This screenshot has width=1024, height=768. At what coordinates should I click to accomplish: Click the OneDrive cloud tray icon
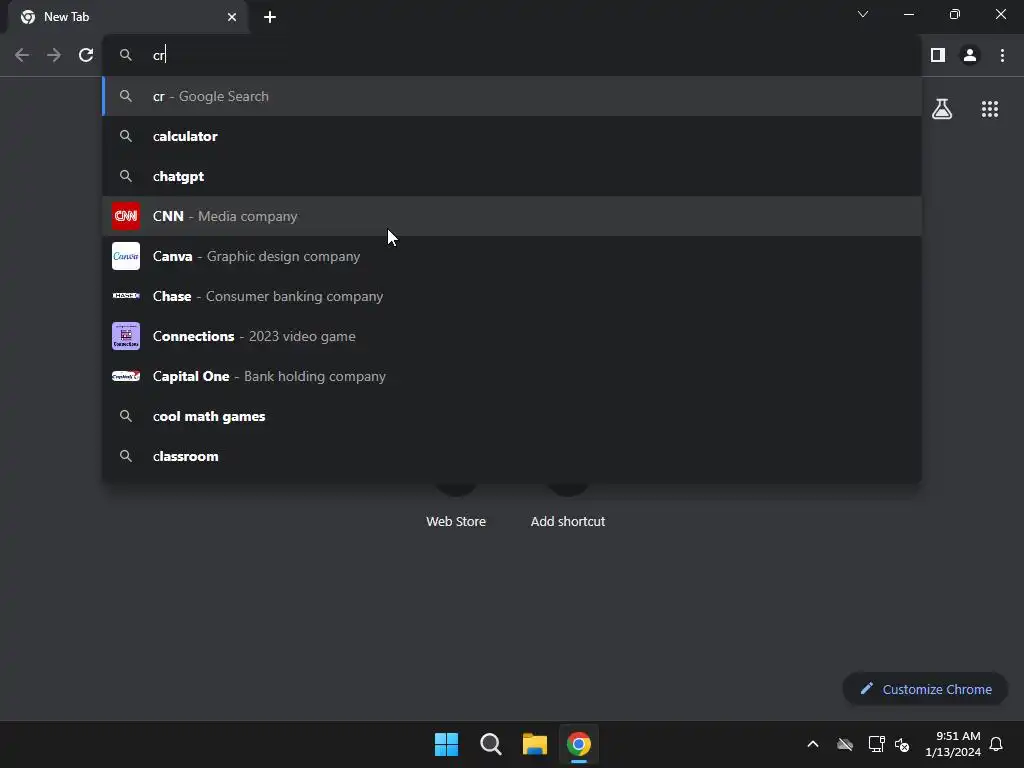click(x=845, y=744)
